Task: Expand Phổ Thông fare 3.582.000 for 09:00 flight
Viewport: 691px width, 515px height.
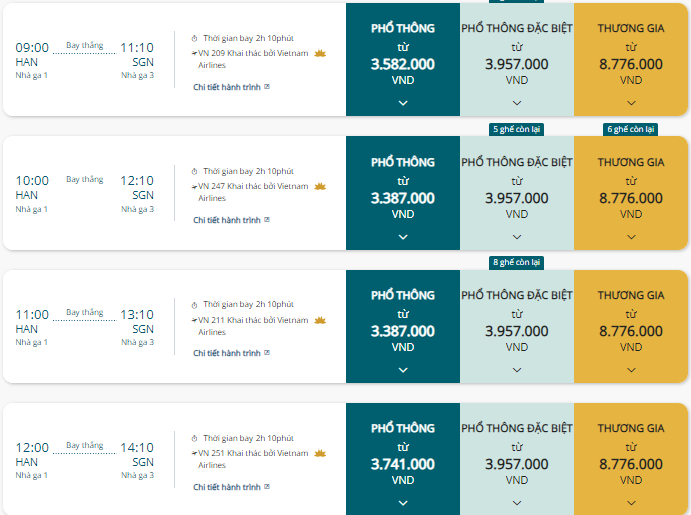Action: pos(403,103)
